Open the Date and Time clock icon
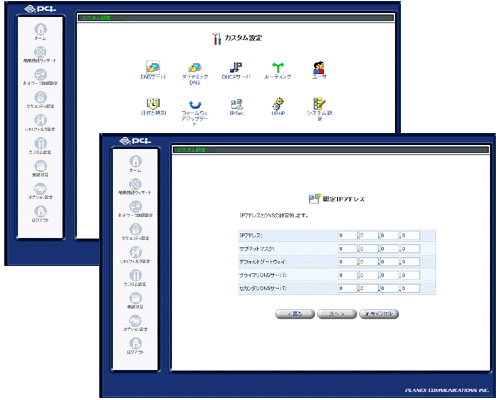 153,104
